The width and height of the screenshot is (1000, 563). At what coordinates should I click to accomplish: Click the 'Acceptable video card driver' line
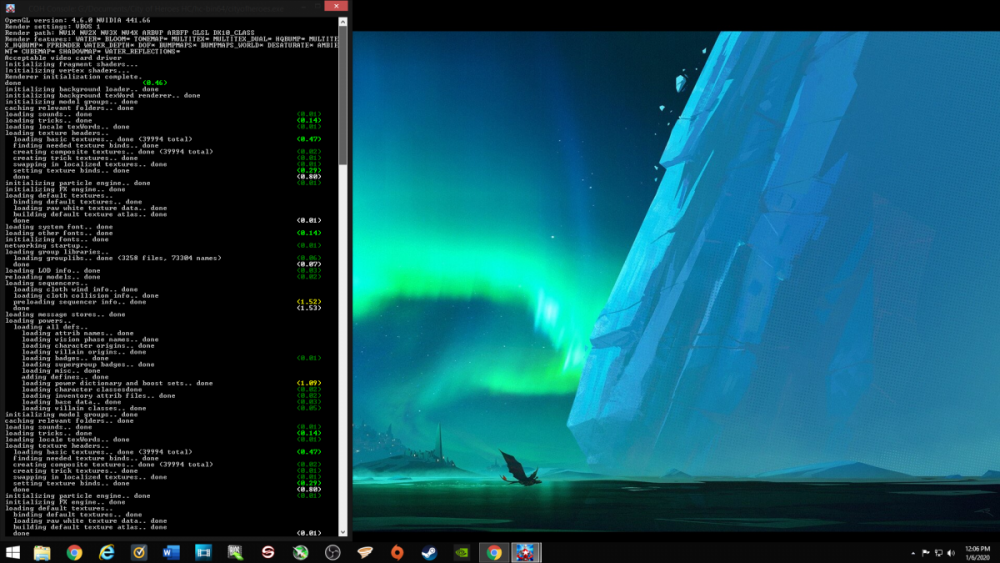(x=63, y=58)
